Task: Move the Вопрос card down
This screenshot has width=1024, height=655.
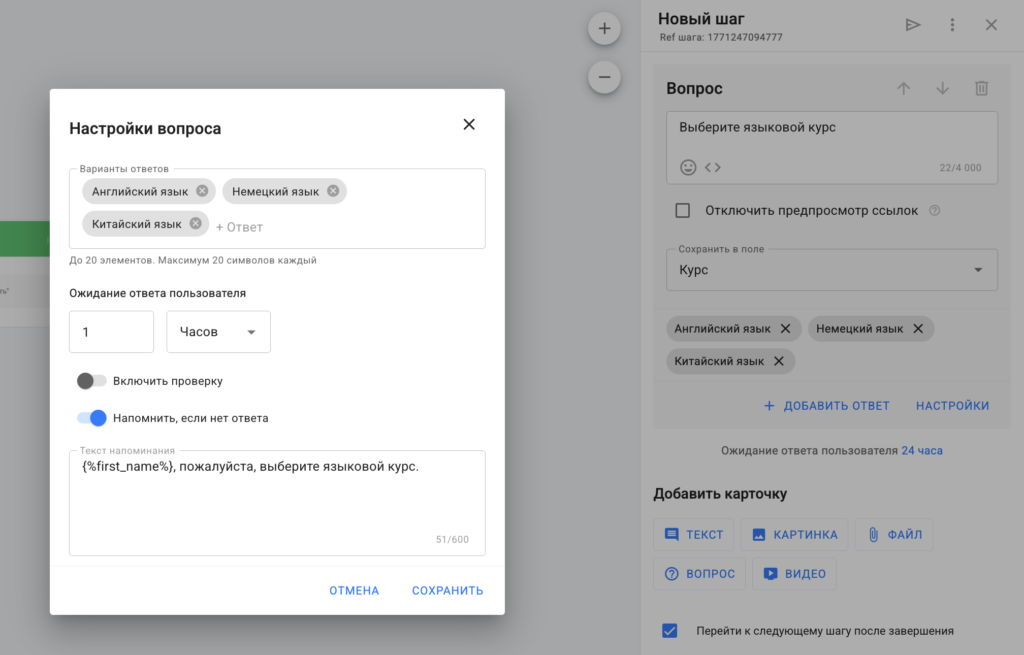Action: (x=942, y=88)
